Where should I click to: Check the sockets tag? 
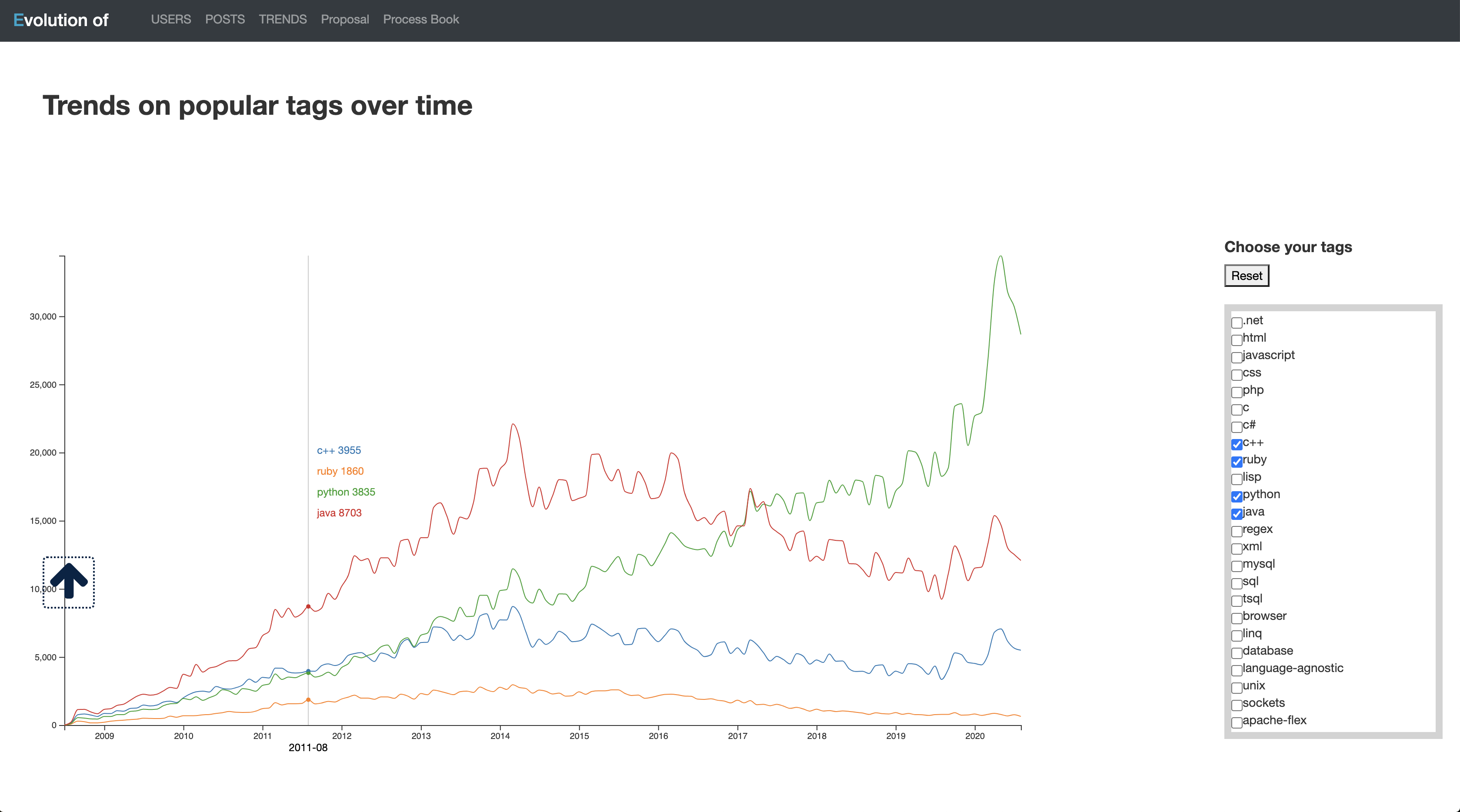[1237, 705]
